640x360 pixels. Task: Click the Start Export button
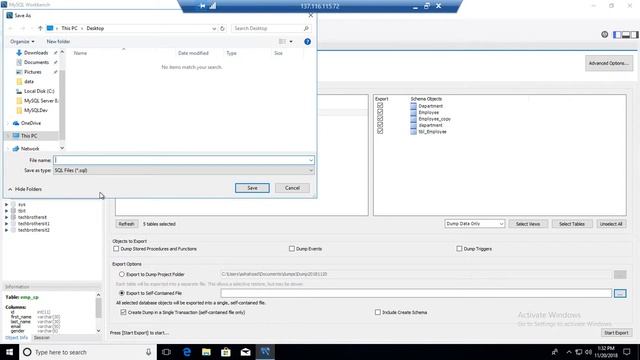(x=616, y=333)
